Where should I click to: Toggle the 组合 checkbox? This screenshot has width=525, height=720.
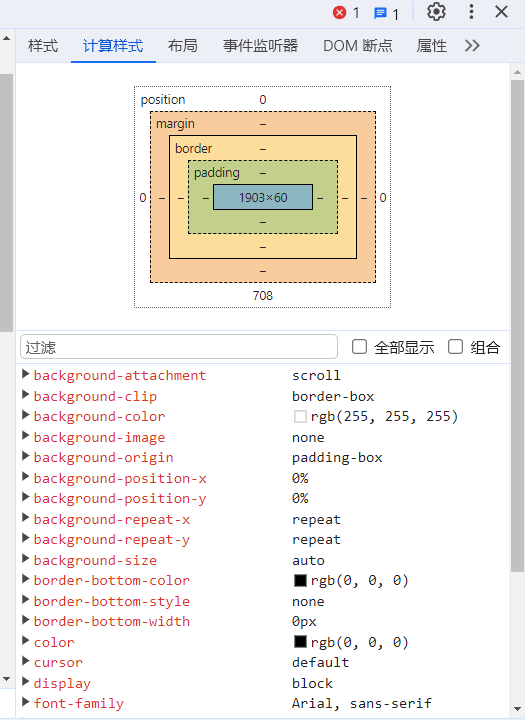pyautogui.click(x=455, y=347)
